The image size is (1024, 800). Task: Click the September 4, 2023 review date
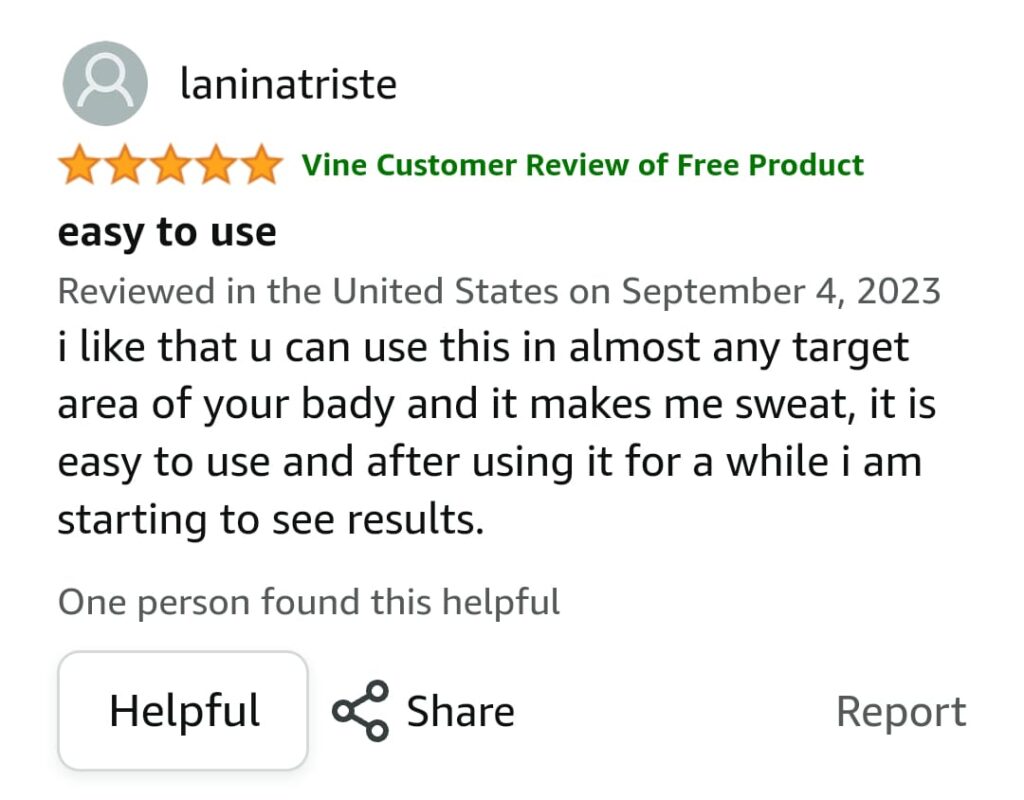pyautogui.click(x=781, y=291)
